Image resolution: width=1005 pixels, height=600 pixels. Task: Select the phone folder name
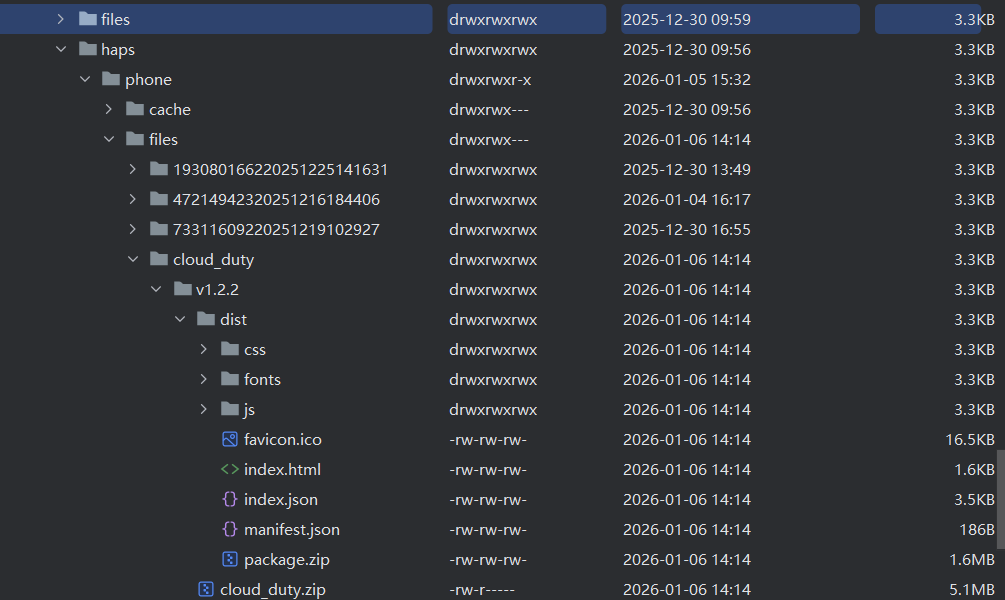tap(148, 79)
